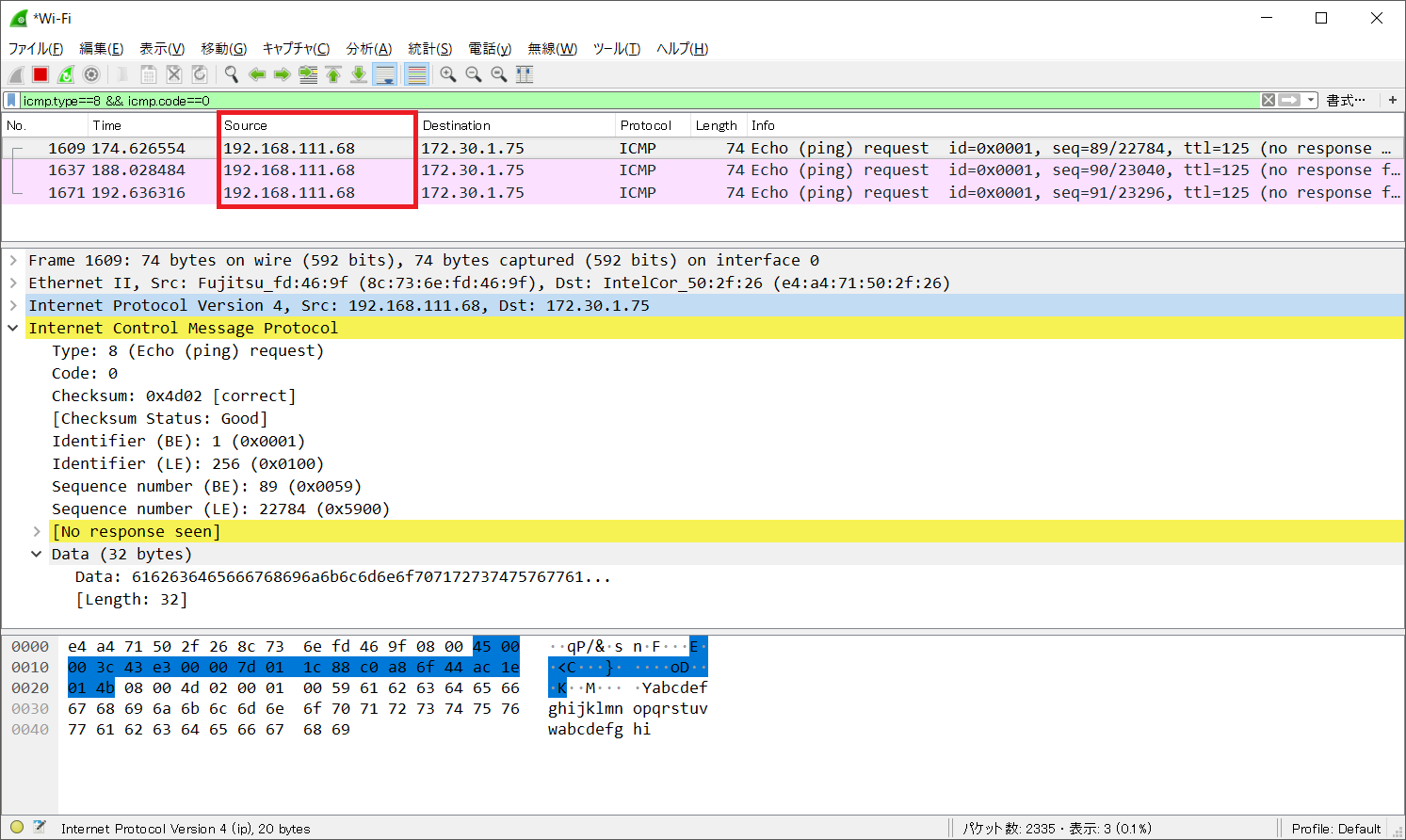The width and height of the screenshot is (1406, 840).
Task: Select packet number 1671 row
Action: point(703,193)
